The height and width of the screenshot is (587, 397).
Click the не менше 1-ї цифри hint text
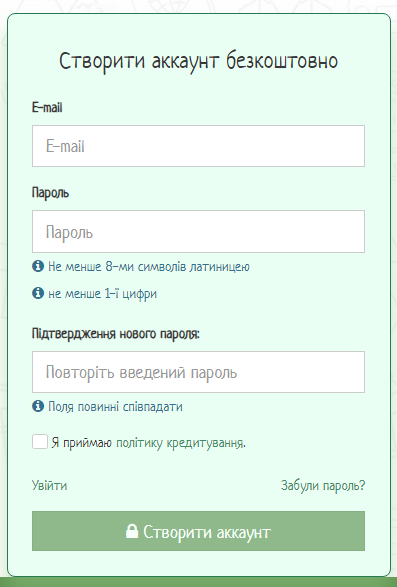click(x=102, y=294)
